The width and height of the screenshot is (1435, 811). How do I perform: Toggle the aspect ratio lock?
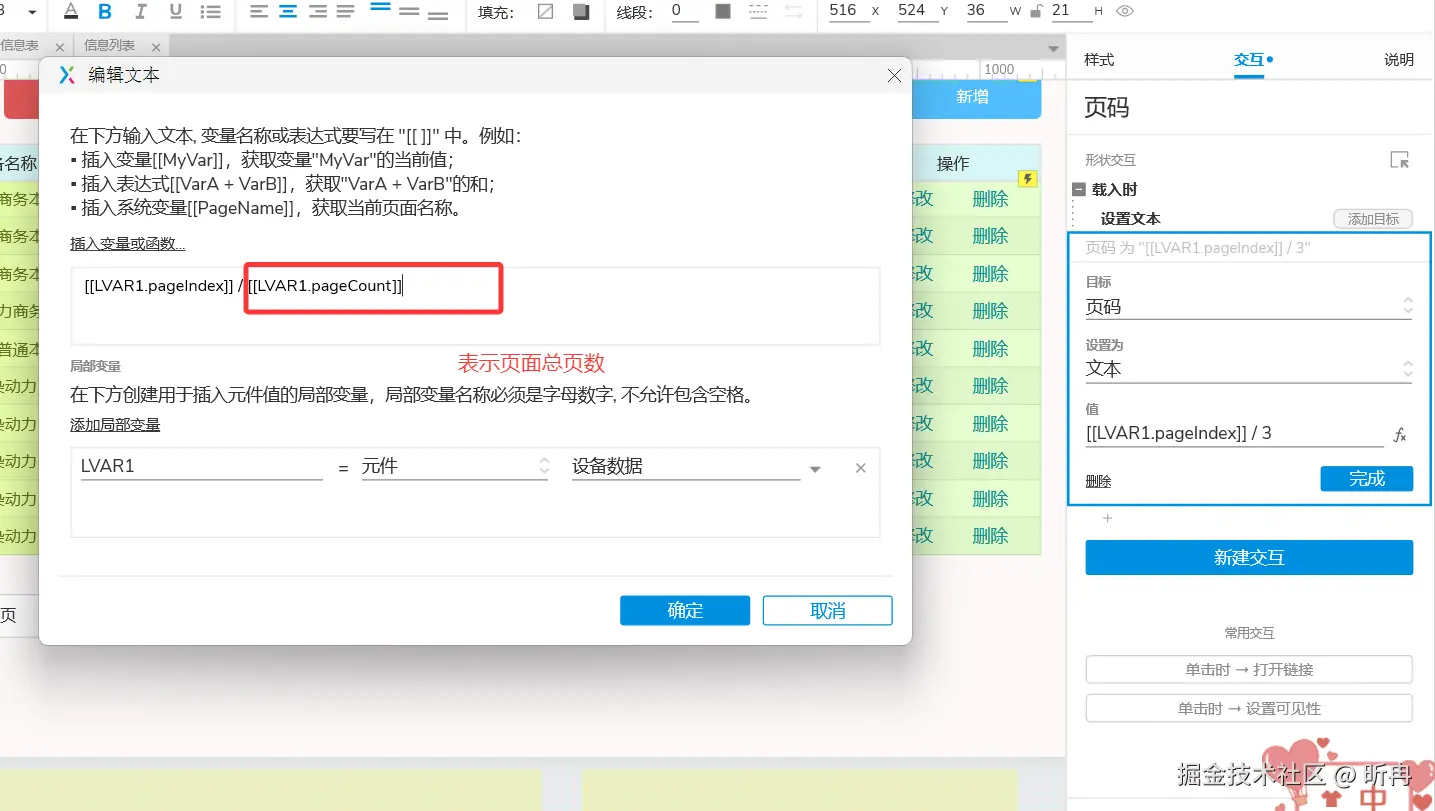pyautogui.click(x=1035, y=11)
